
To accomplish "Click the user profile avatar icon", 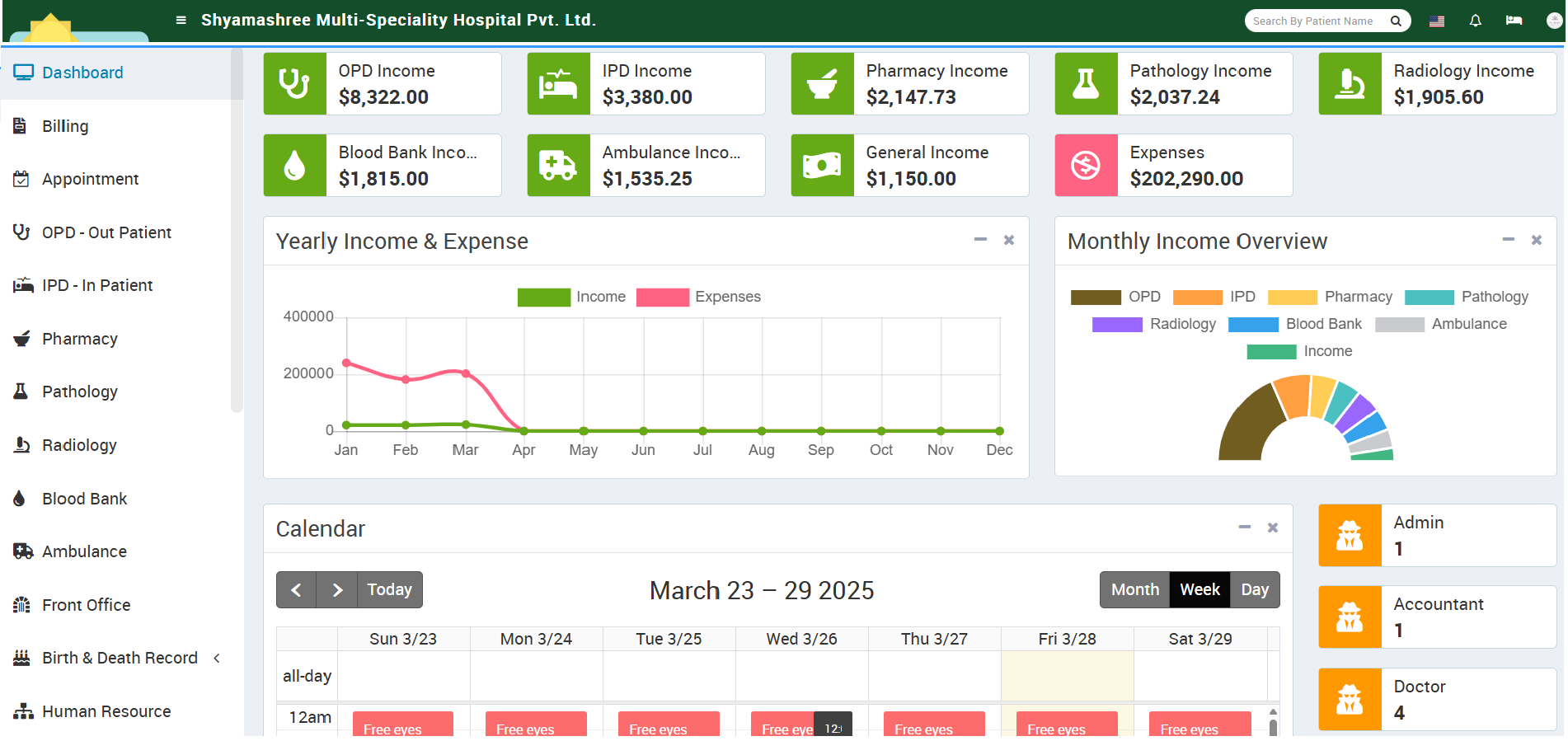I will [x=1554, y=21].
